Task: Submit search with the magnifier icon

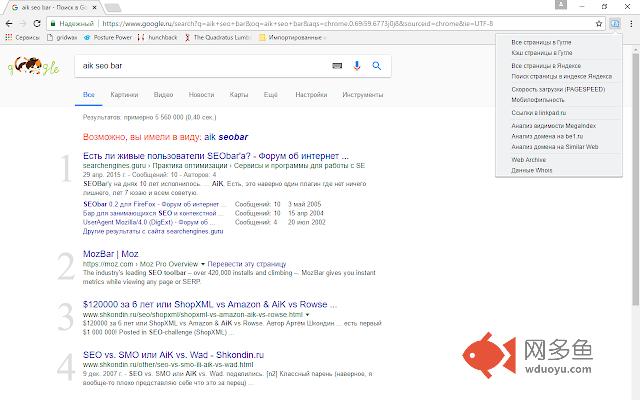Action: (376, 66)
